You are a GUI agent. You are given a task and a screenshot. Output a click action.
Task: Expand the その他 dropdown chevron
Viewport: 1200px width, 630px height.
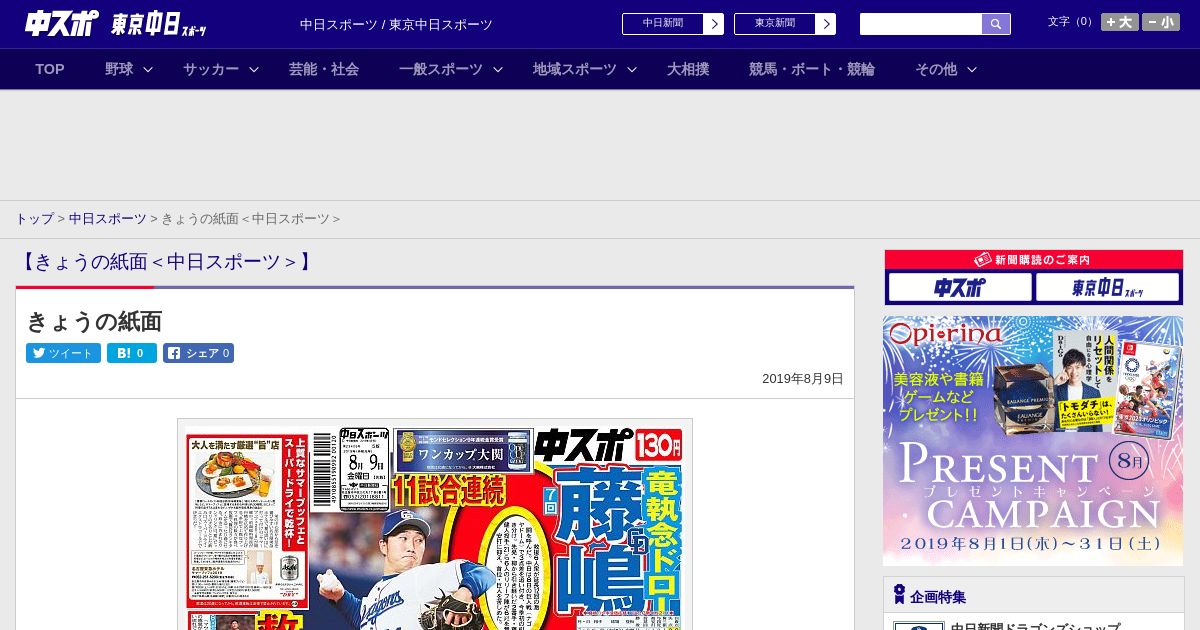click(x=972, y=70)
